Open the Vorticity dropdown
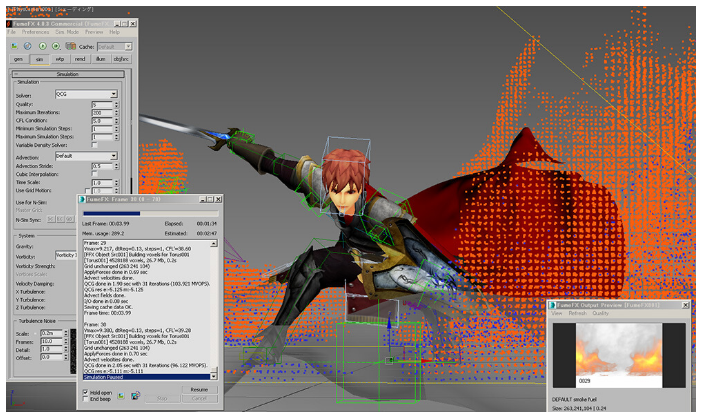 click(66, 255)
